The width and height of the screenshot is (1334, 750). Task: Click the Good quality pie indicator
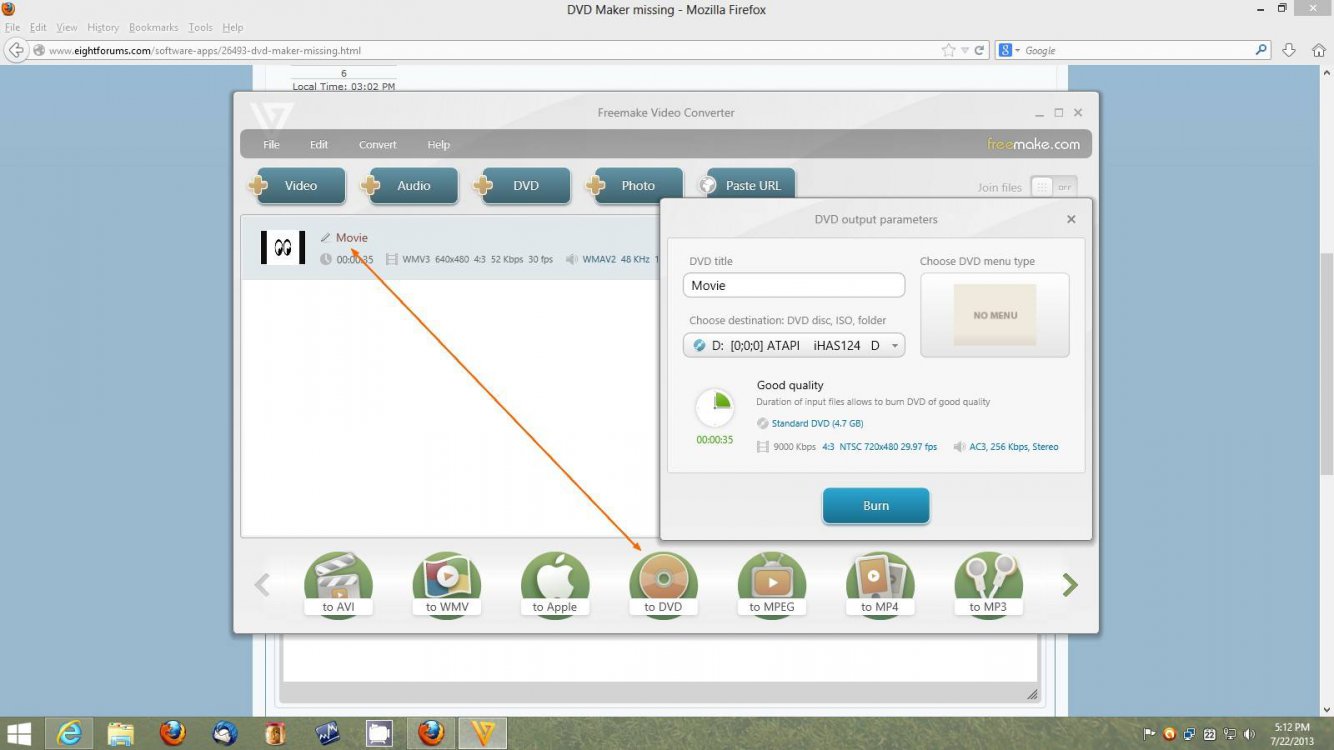[715, 407]
